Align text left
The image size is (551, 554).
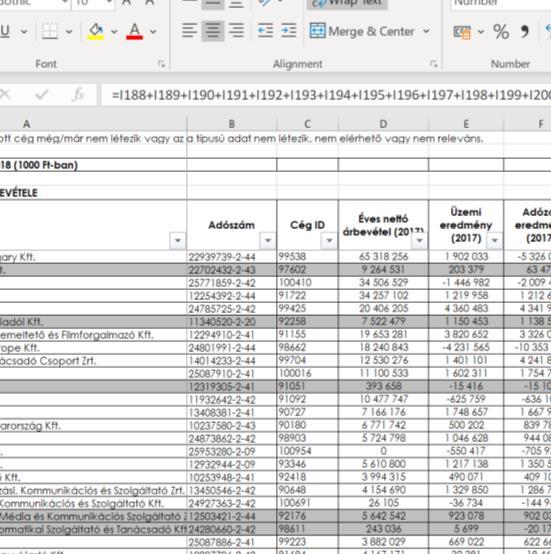click(189, 31)
